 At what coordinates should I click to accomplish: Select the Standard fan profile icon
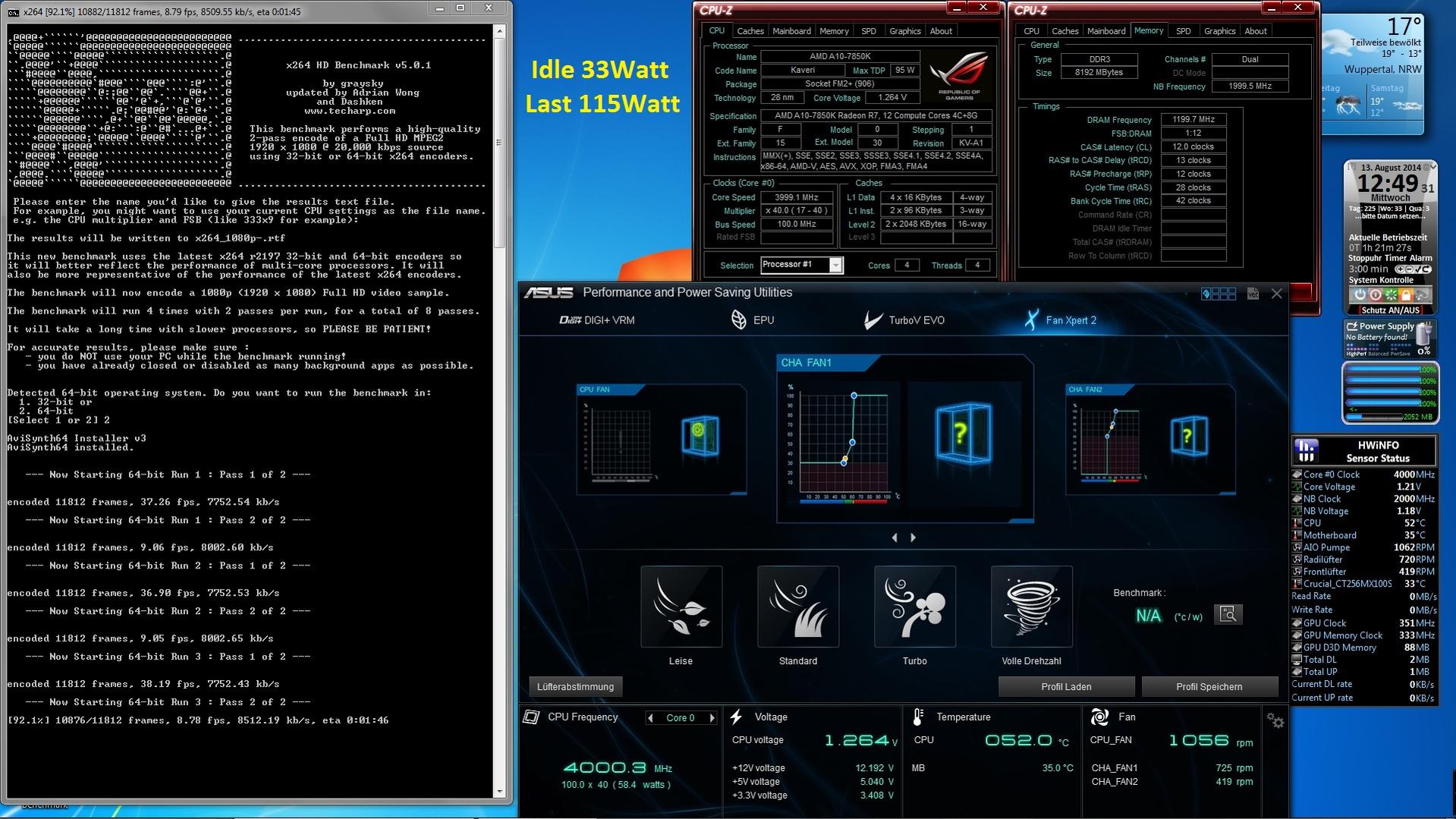[x=798, y=606]
